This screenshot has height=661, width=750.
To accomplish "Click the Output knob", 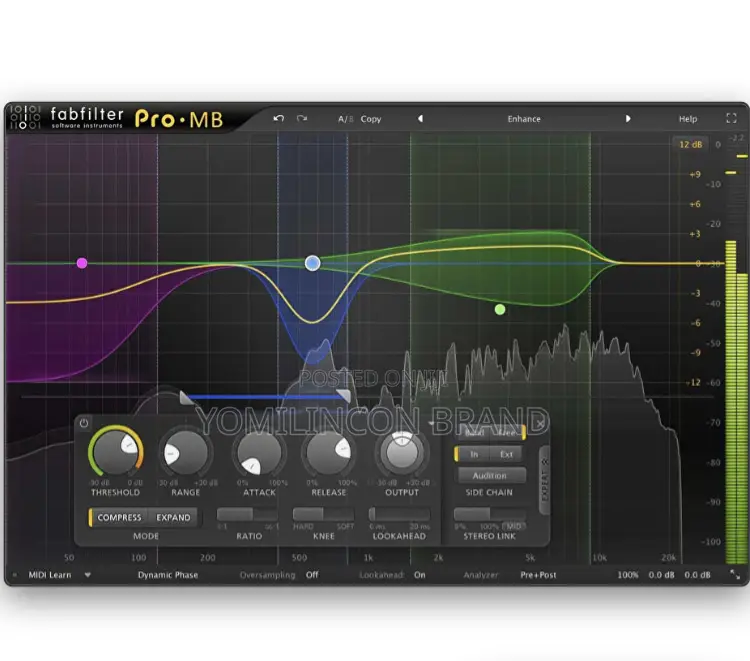I will pyautogui.click(x=402, y=453).
